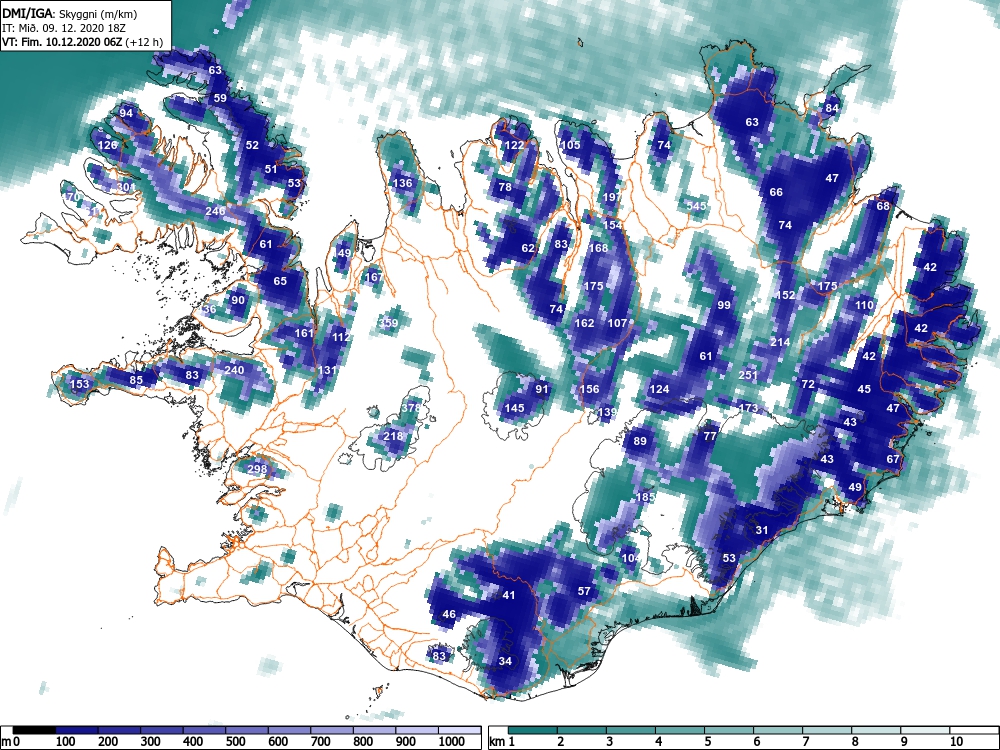The image size is (1000, 750).
Task: Click the map value '161'
Action: 304,333
